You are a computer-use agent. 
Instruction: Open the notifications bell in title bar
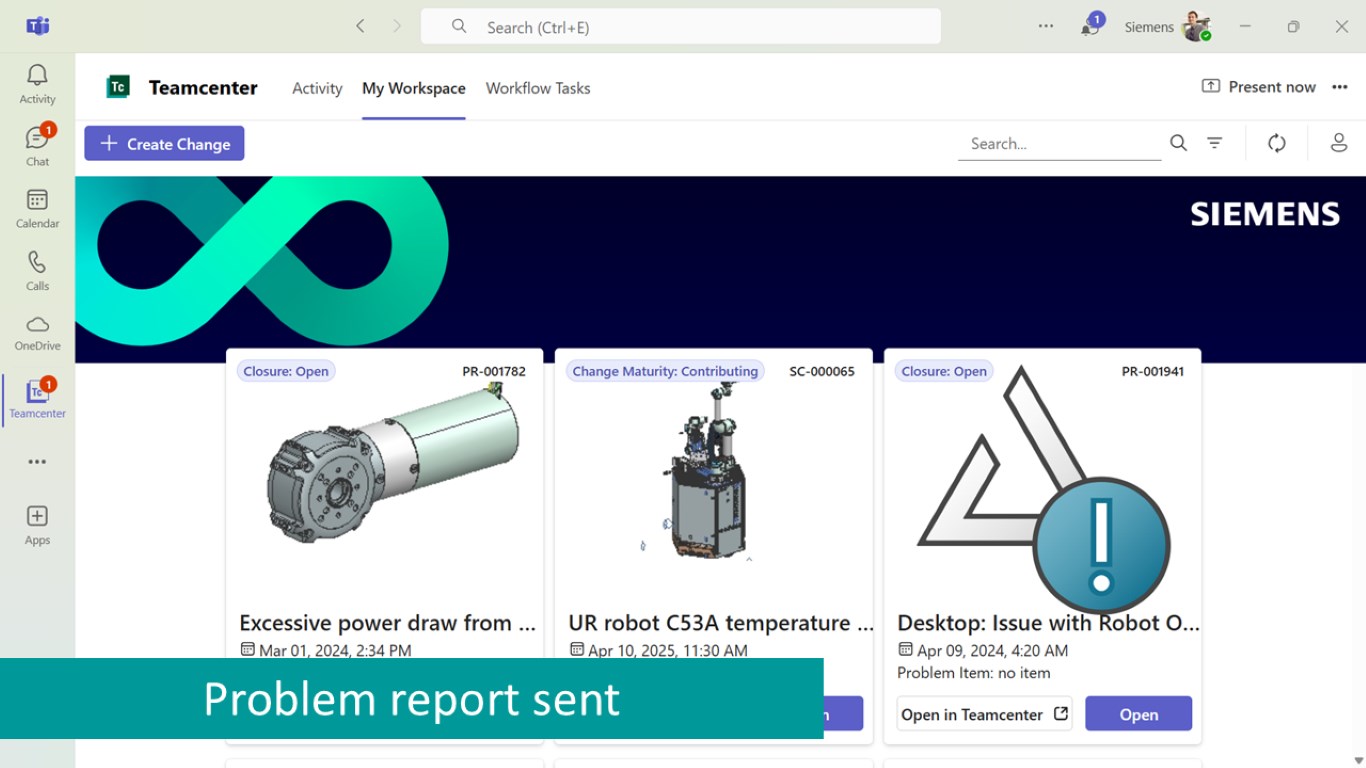coord(1090,27)
